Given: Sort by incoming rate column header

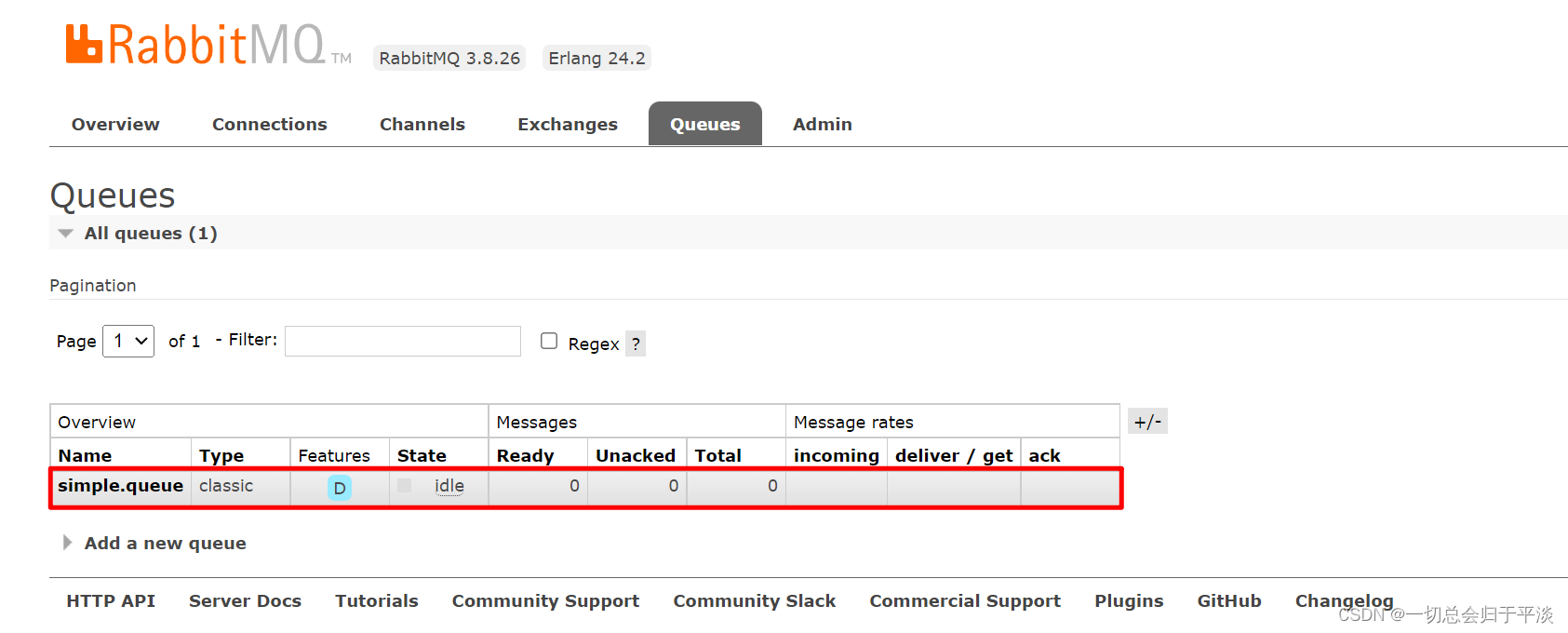Looking at the screenshot, I should coord(837,455).
